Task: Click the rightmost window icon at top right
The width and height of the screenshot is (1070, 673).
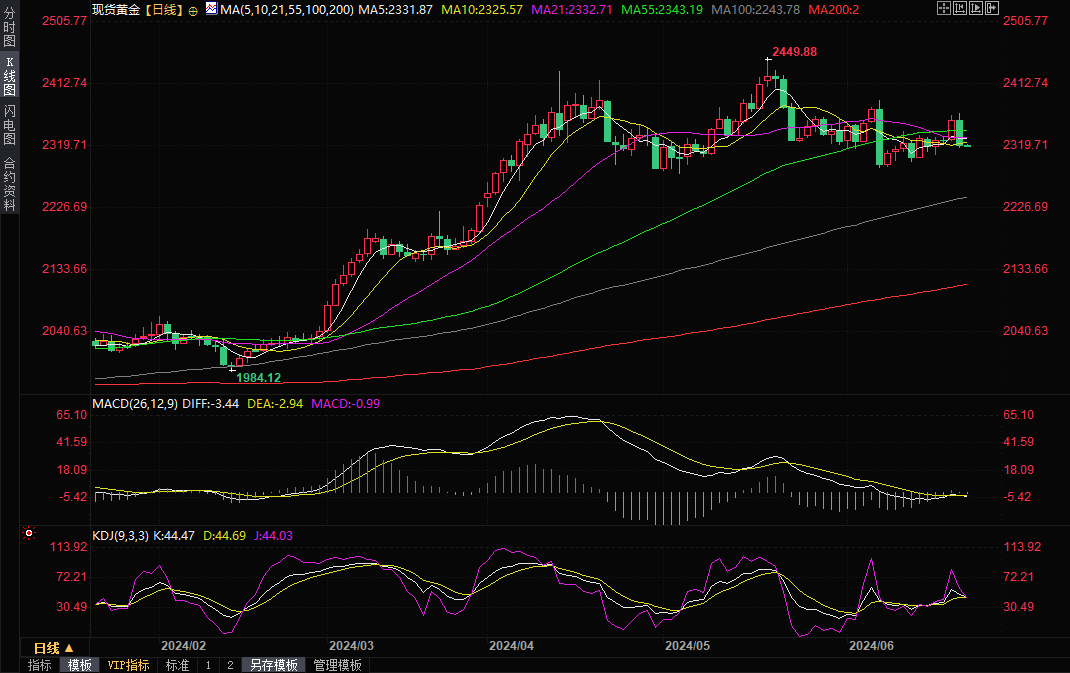Action: 995,8
